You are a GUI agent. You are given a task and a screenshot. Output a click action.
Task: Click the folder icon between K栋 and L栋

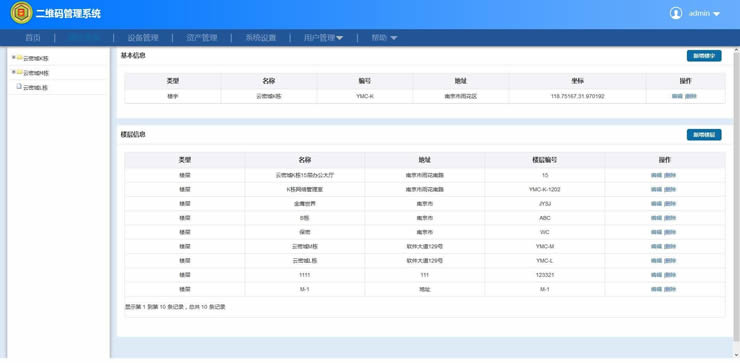coord(20,73)
